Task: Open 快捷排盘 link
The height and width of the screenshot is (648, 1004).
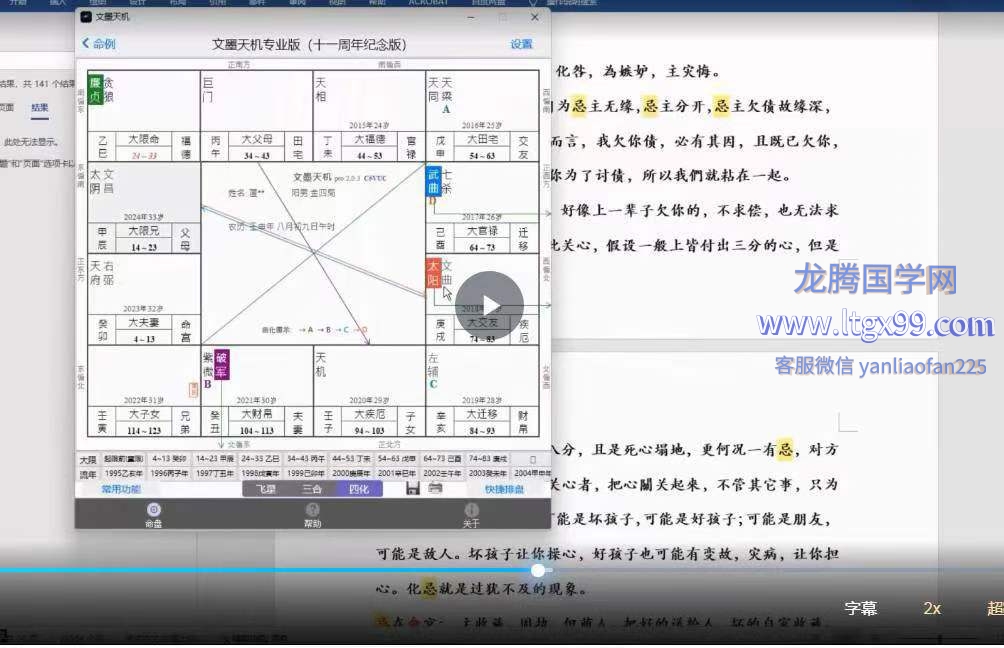Action: (x=504, y=489)
